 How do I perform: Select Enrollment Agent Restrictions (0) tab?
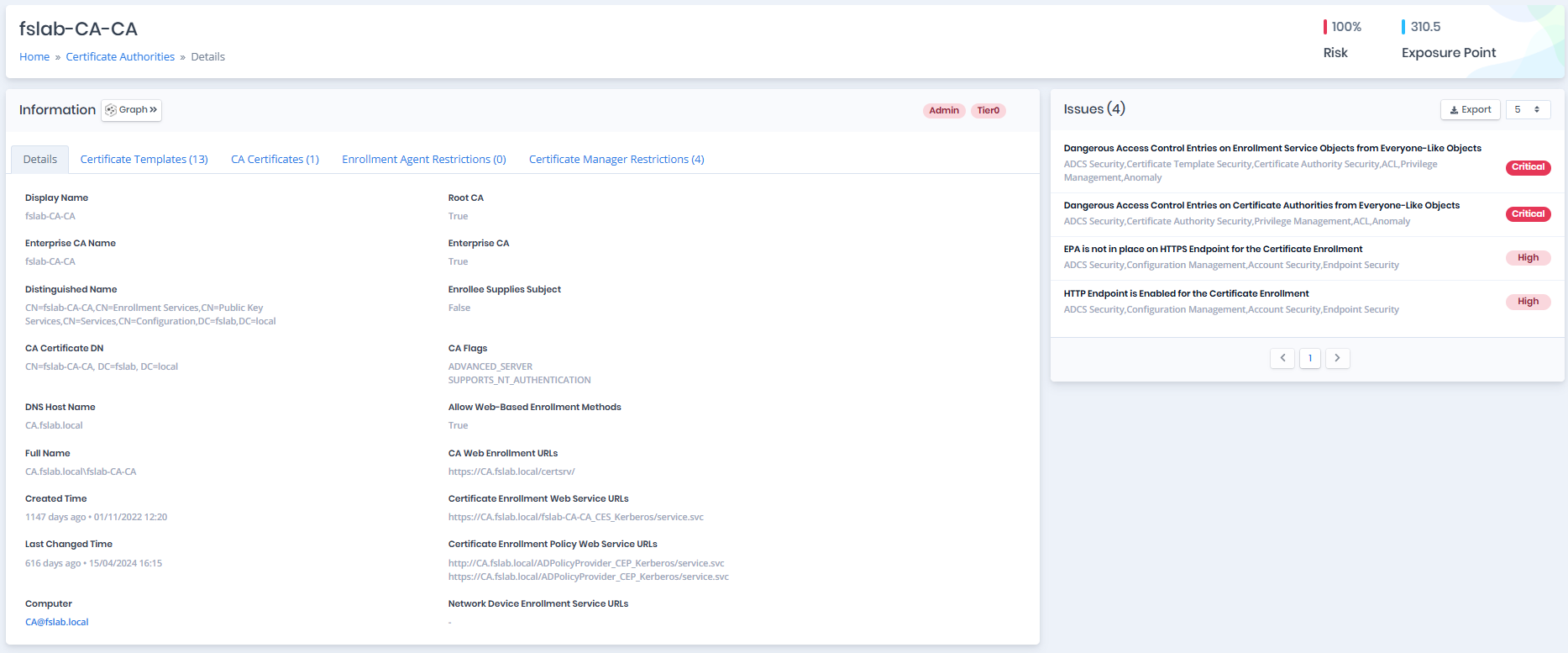point(423,159)
